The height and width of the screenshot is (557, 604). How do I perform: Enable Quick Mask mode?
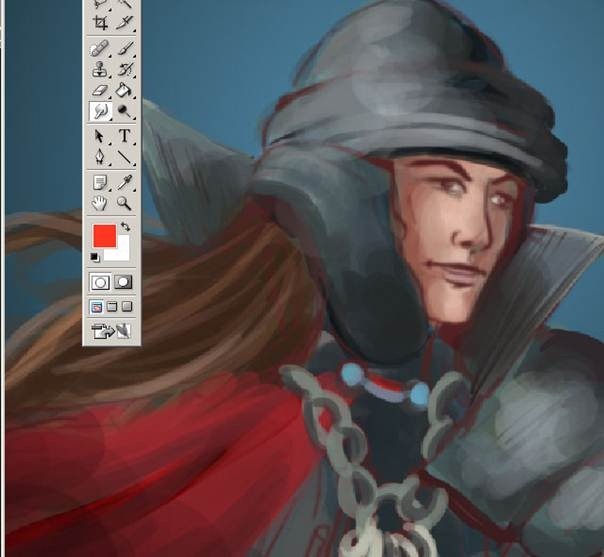coord(123,282)
